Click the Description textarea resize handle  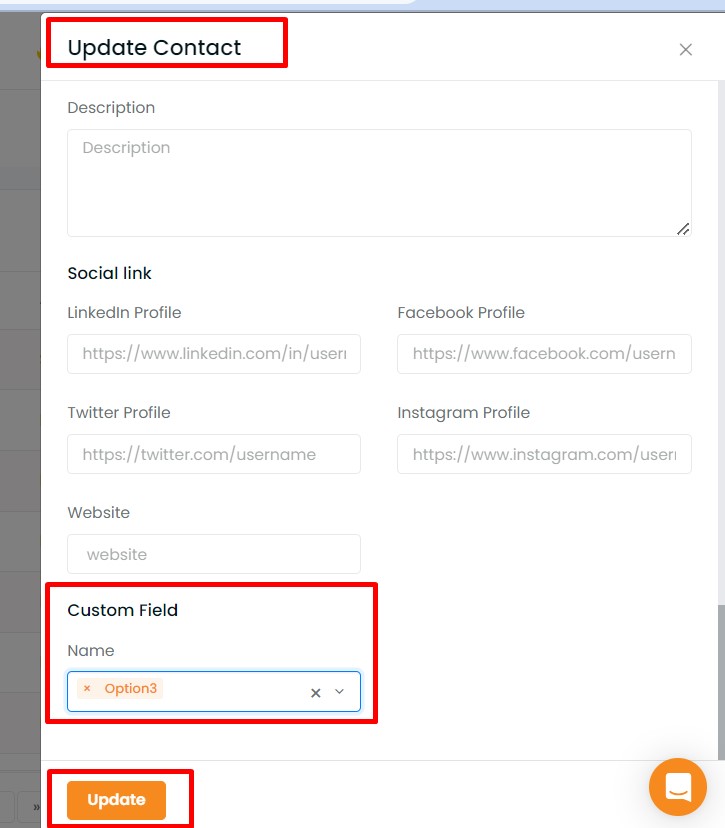point(683,229)
